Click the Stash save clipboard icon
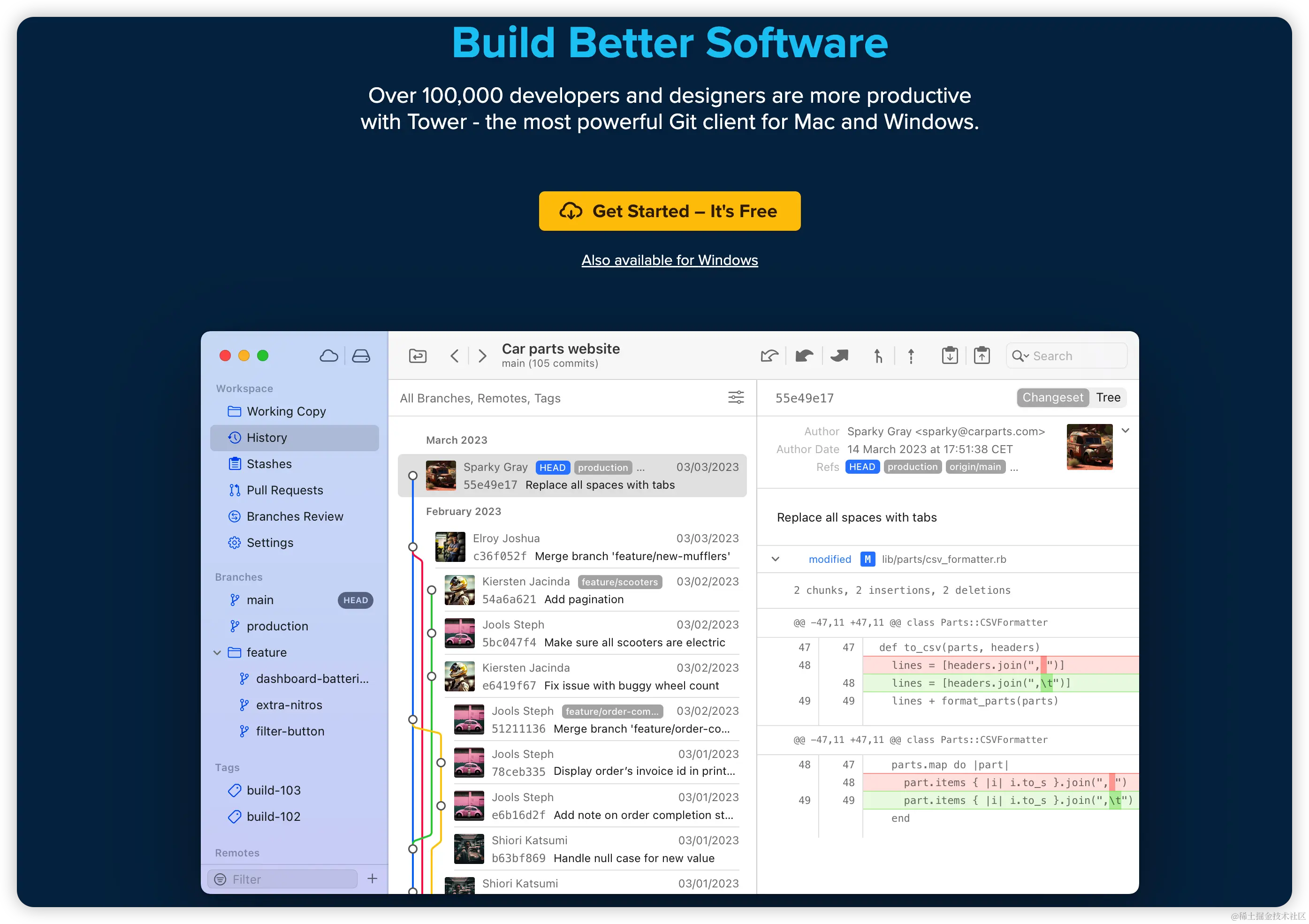This screenshot has height=924, width=1309. point(950,355)
